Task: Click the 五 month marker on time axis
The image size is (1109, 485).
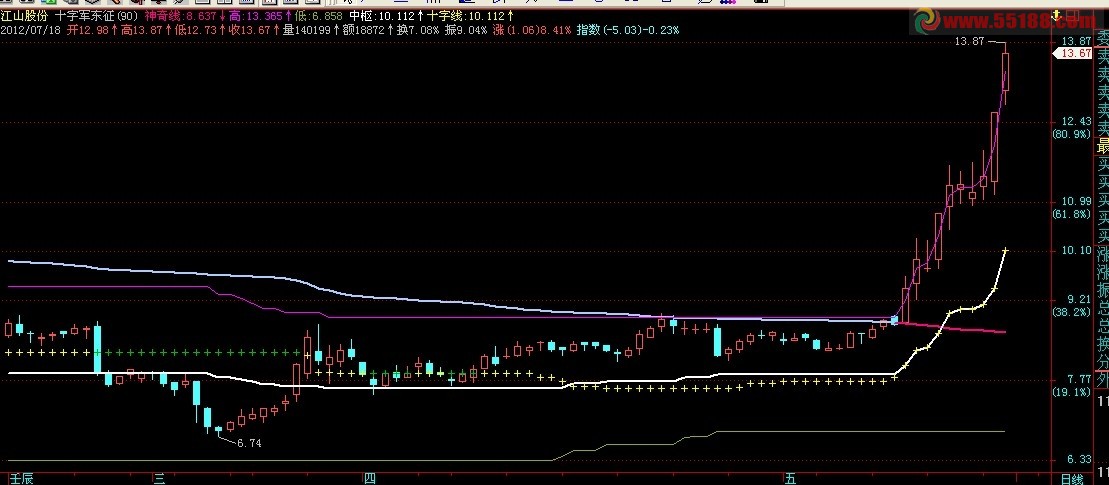Action: 790,479
